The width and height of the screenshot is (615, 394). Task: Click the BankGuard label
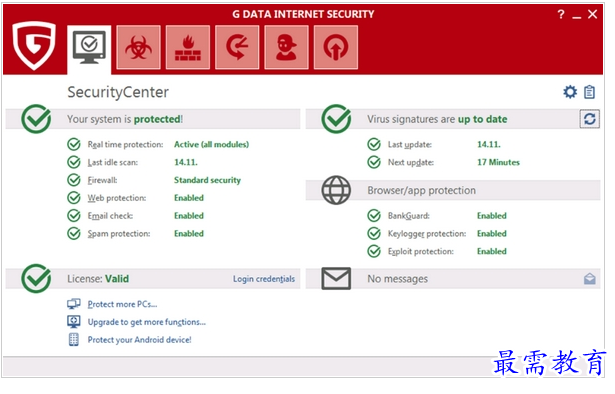[x=409, y=216]
